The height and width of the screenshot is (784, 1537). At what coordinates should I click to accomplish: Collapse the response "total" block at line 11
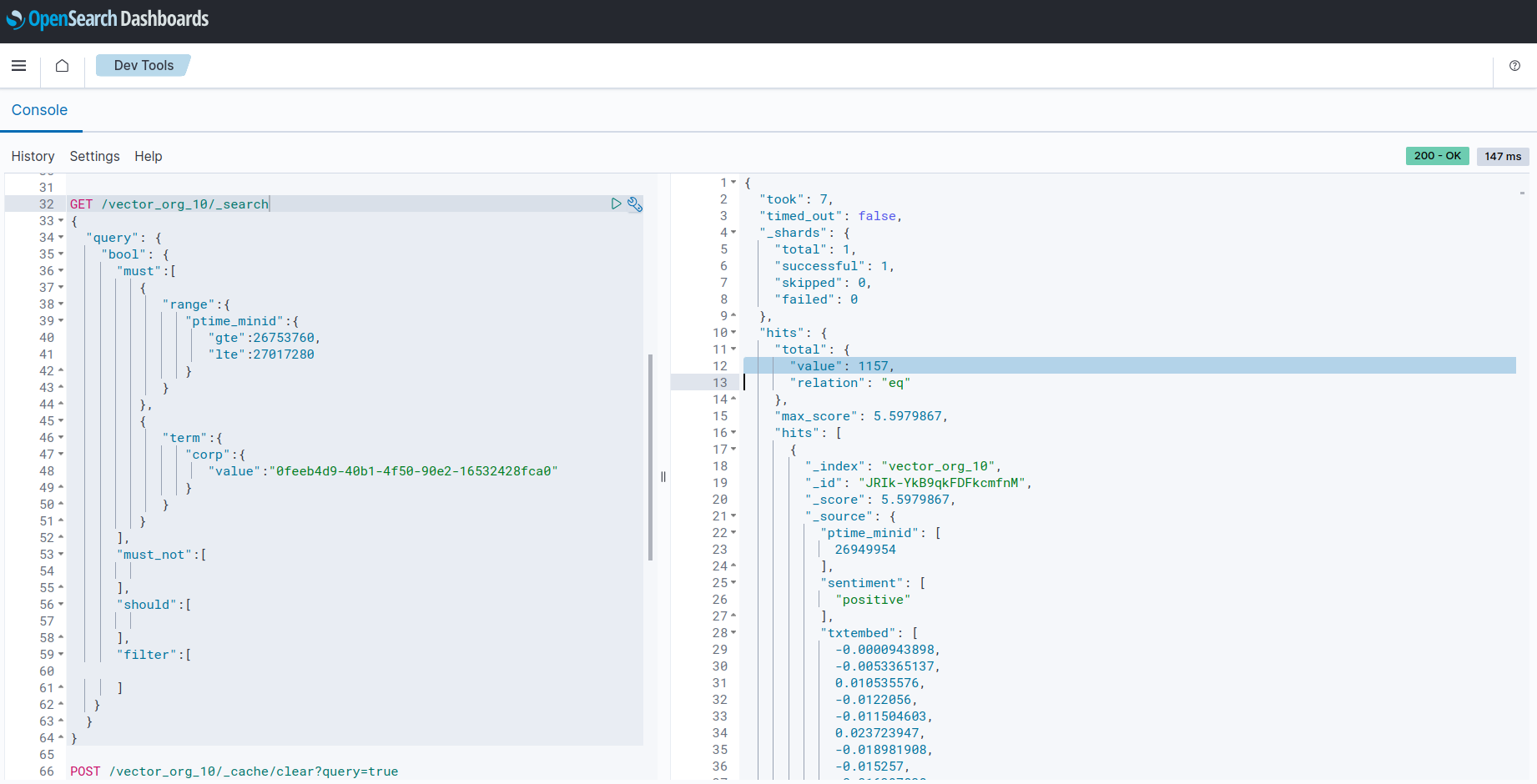733,349
